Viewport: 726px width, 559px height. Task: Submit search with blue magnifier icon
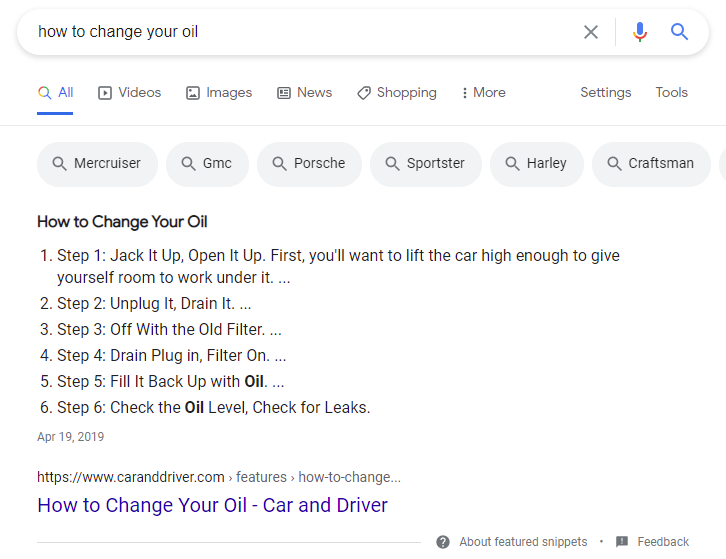tap(680, 32)
